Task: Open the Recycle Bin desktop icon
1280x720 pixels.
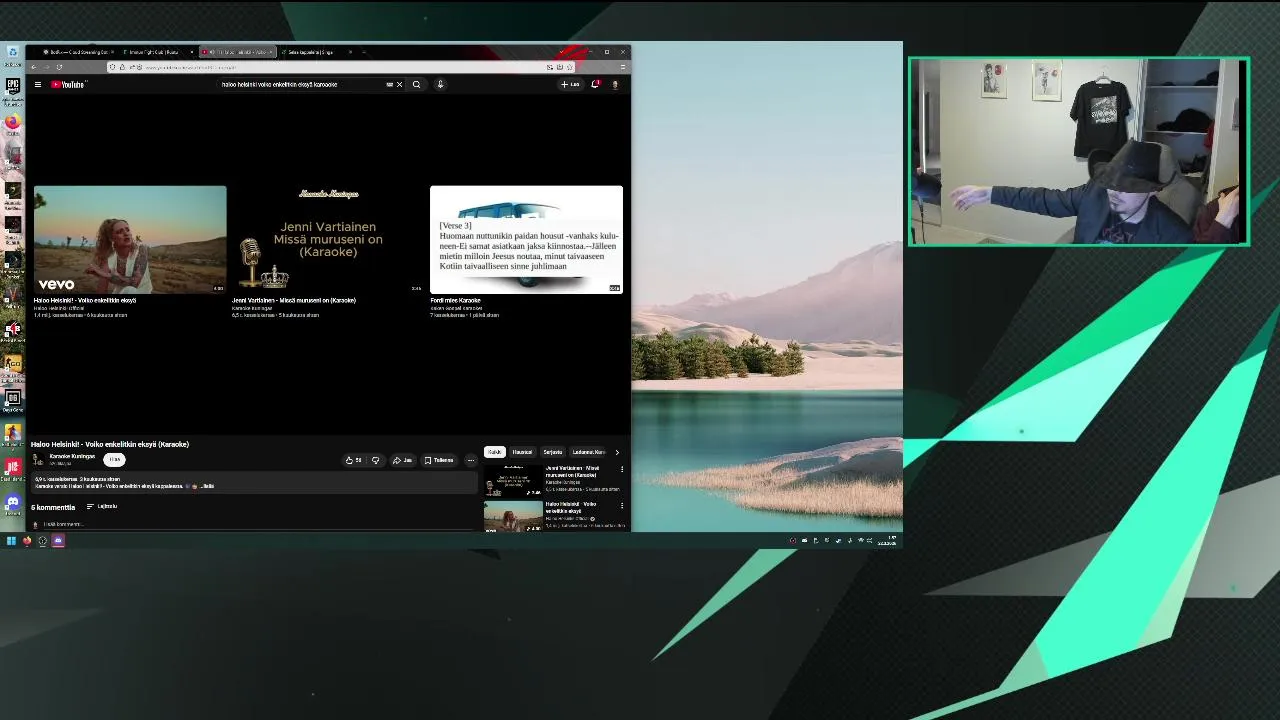Action: click(x=12, y=52)
